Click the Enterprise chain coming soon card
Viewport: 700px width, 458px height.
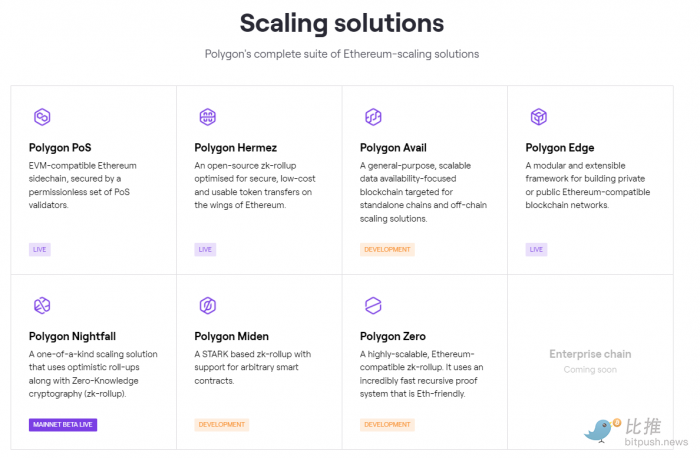pos(590,360)
